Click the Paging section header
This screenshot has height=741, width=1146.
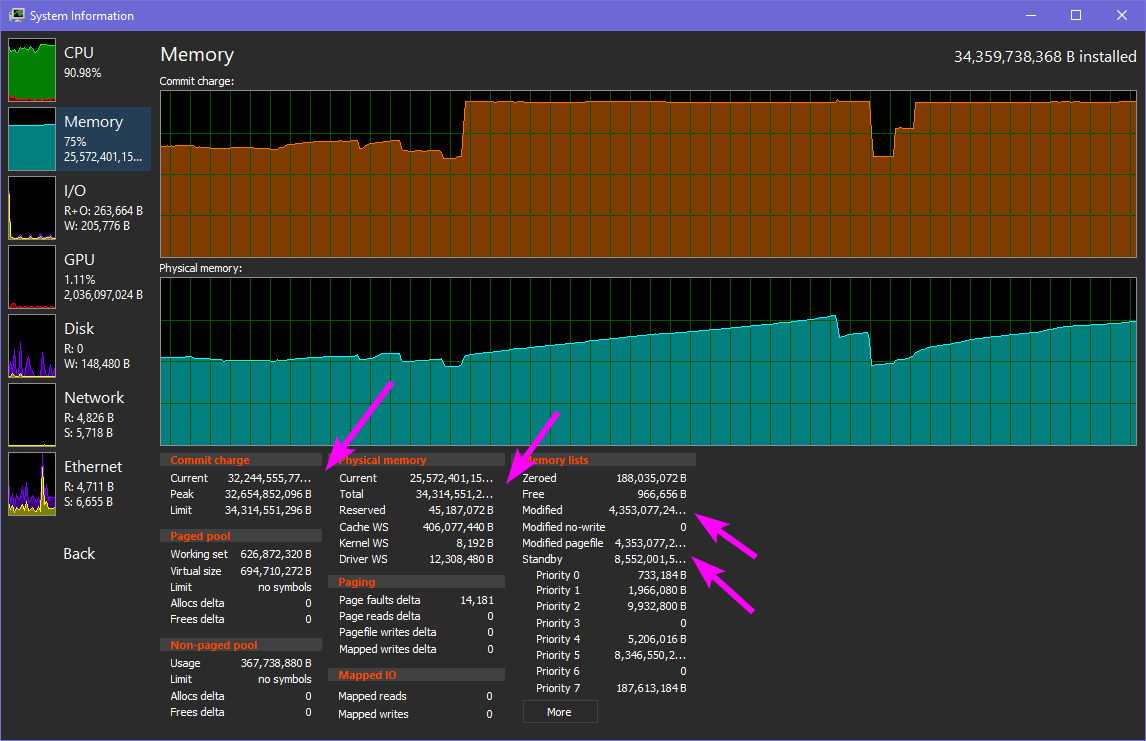pyautogui.click(x=417, y=582)
